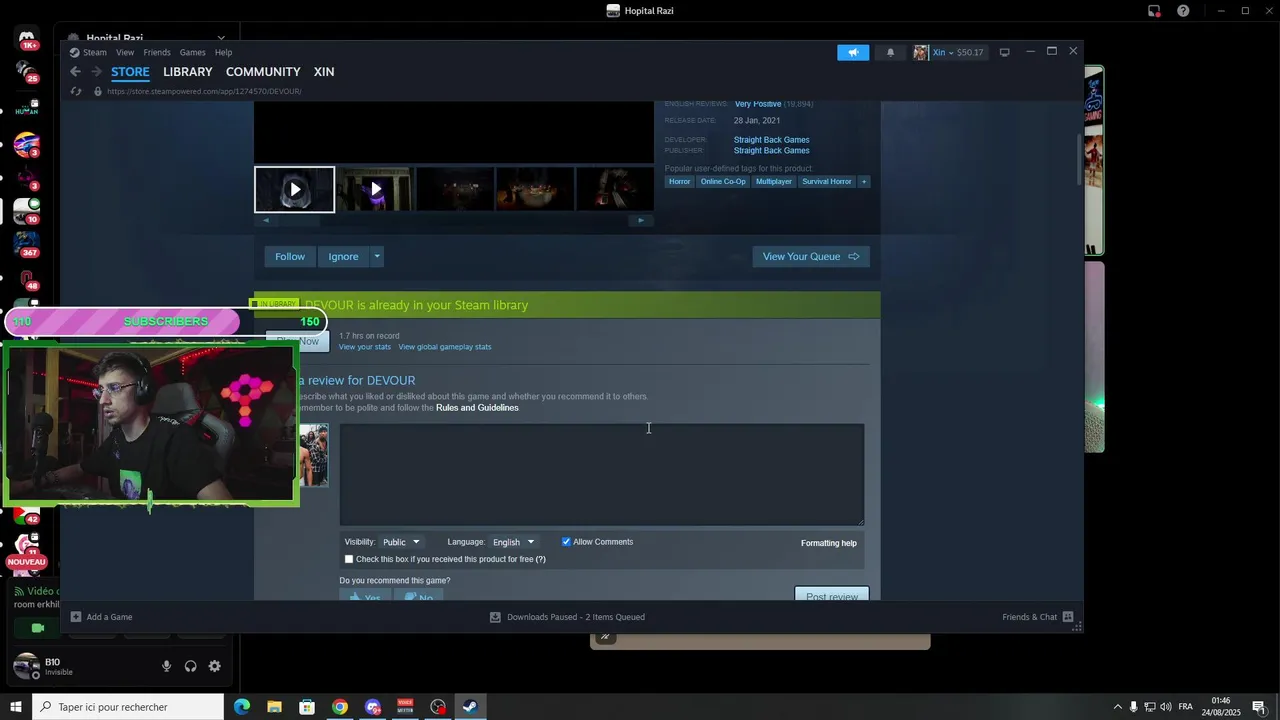This screenshot has height=720, width=1280.
Task: Open Formatting help link
Action: tap(829, 543)
